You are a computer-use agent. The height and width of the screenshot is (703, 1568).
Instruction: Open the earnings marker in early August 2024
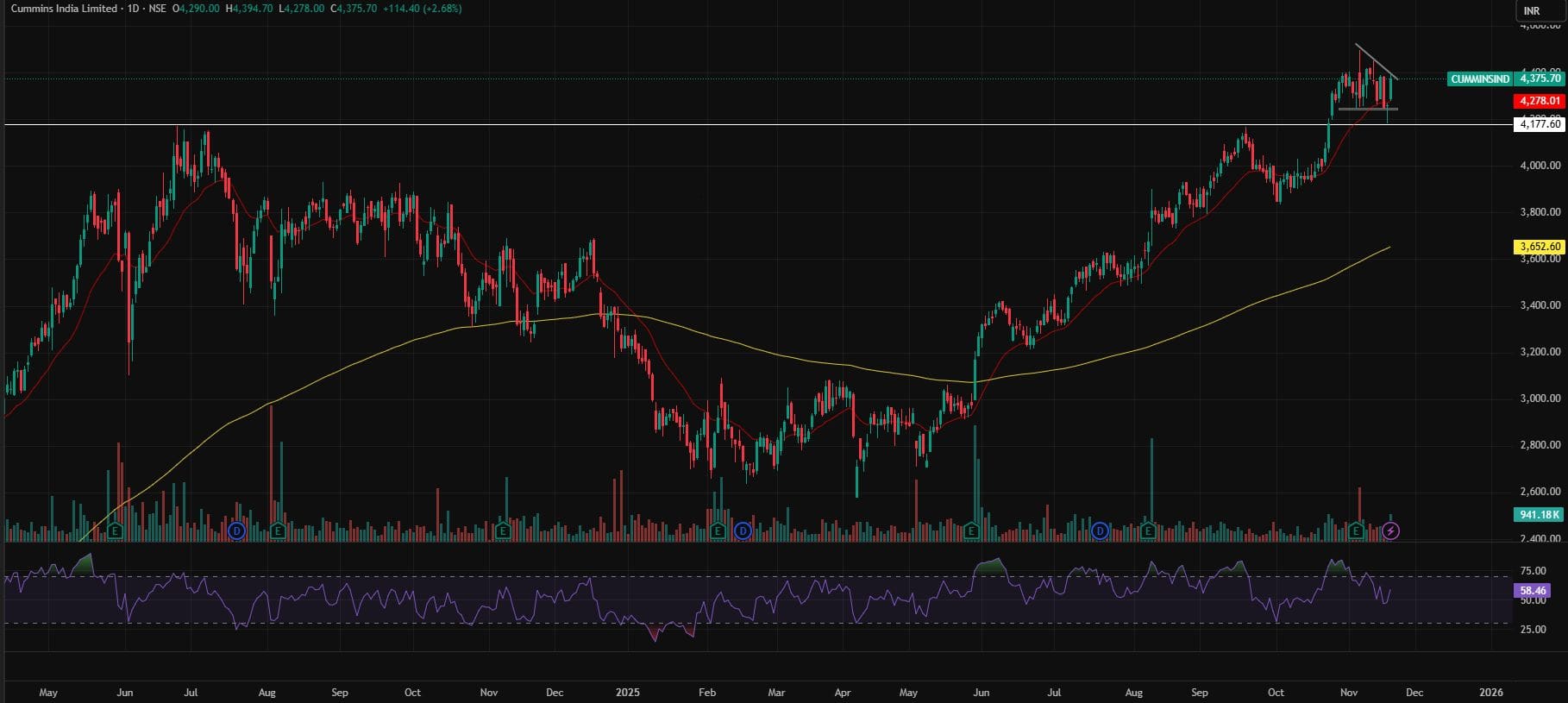pyautogui.click(x=278, y=531)
